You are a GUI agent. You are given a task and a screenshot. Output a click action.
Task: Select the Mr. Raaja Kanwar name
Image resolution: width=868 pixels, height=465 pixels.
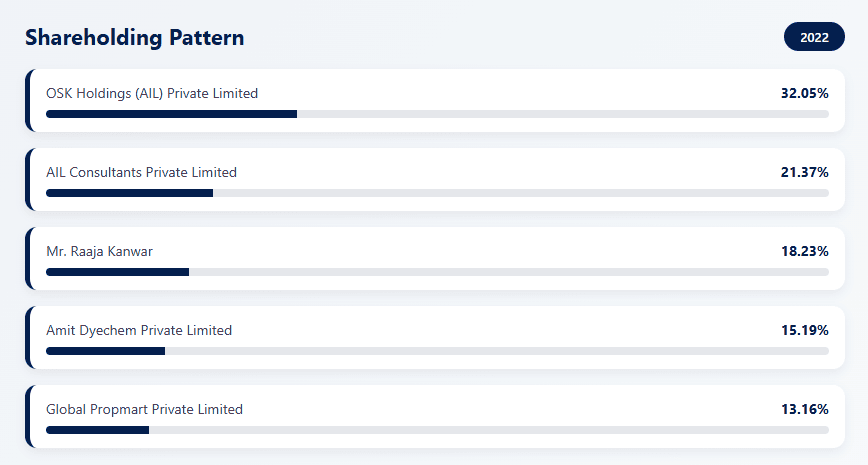(99, 251)
